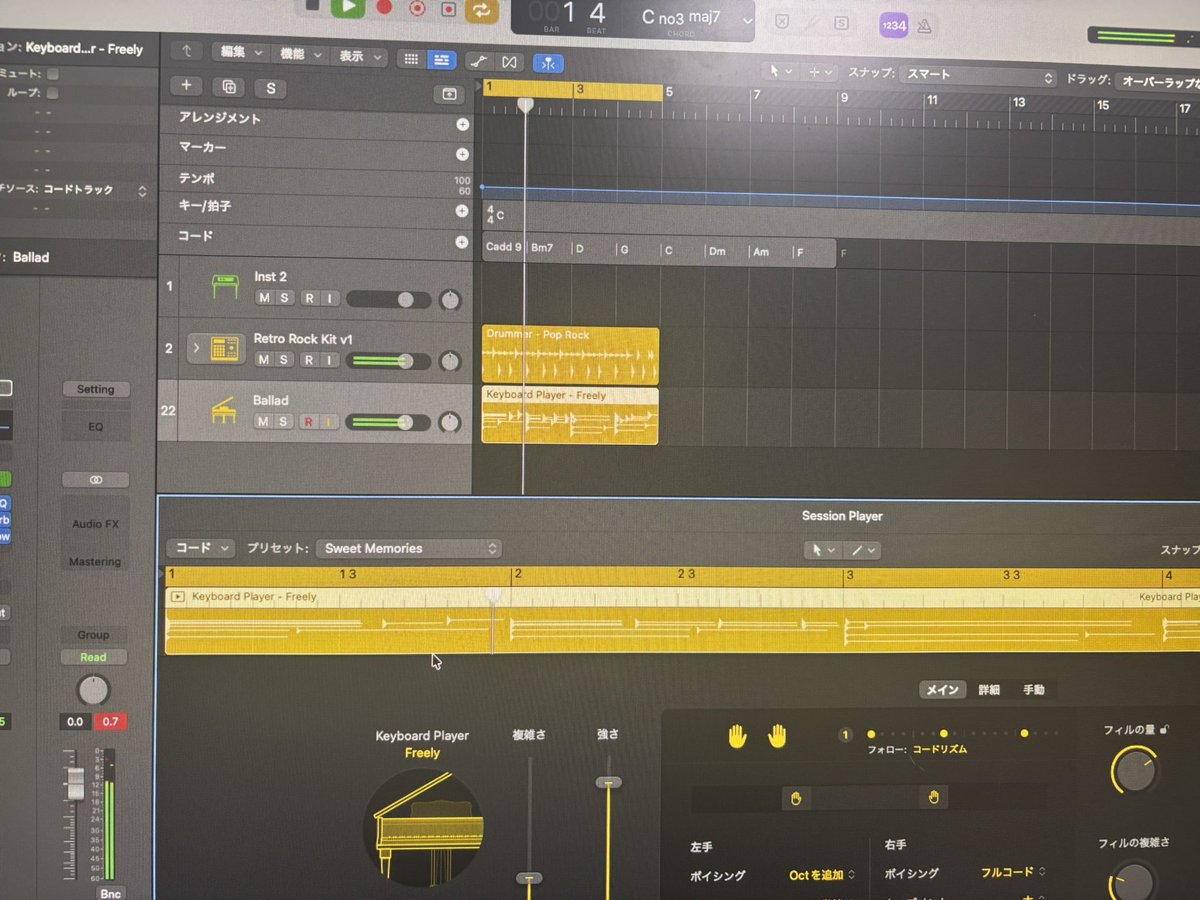Image resolution: width=1200 pixels, height=900 pixels.
Task: Open the Session Player pointer tool menu
Action: pyautogui.click(x=823, y=550)
